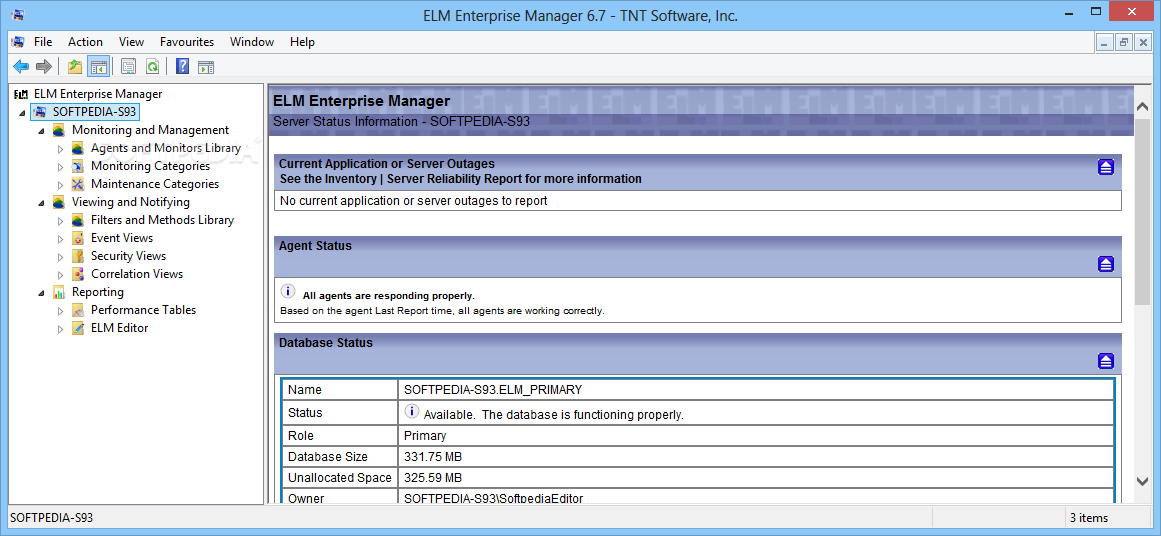
Task: Click the Show/Hide Action Pane icon
Action: click(205, 67)
